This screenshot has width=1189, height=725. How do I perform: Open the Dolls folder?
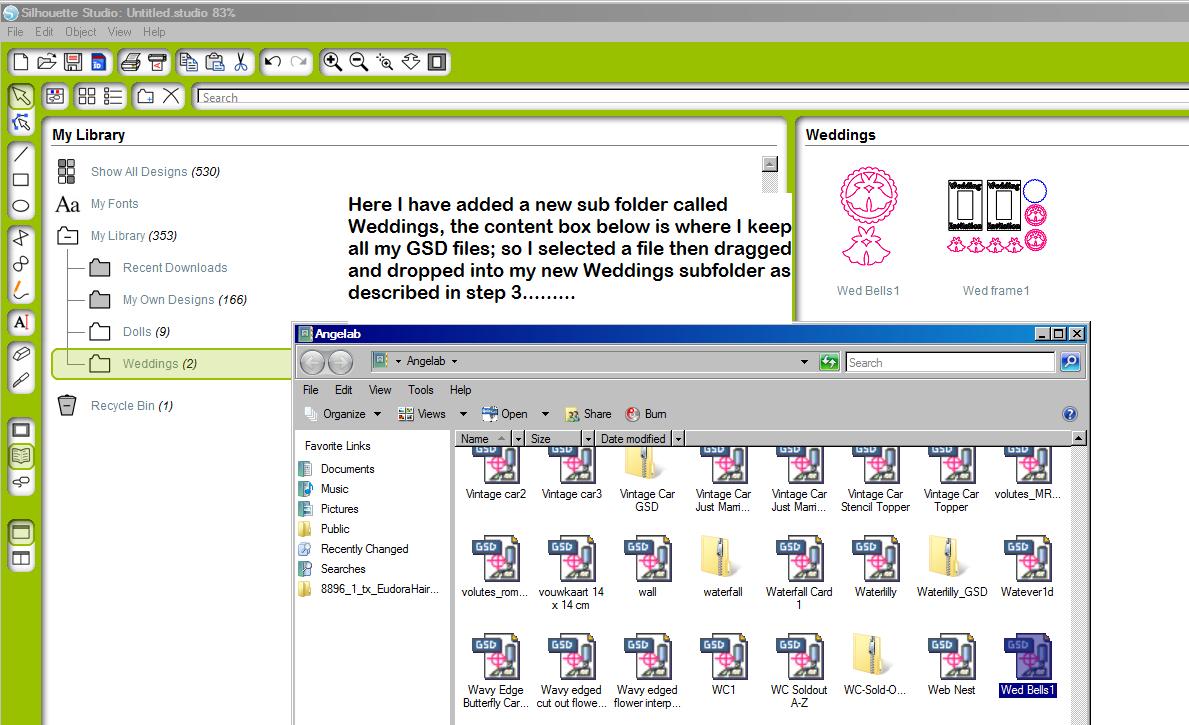(x=146, y=331)
